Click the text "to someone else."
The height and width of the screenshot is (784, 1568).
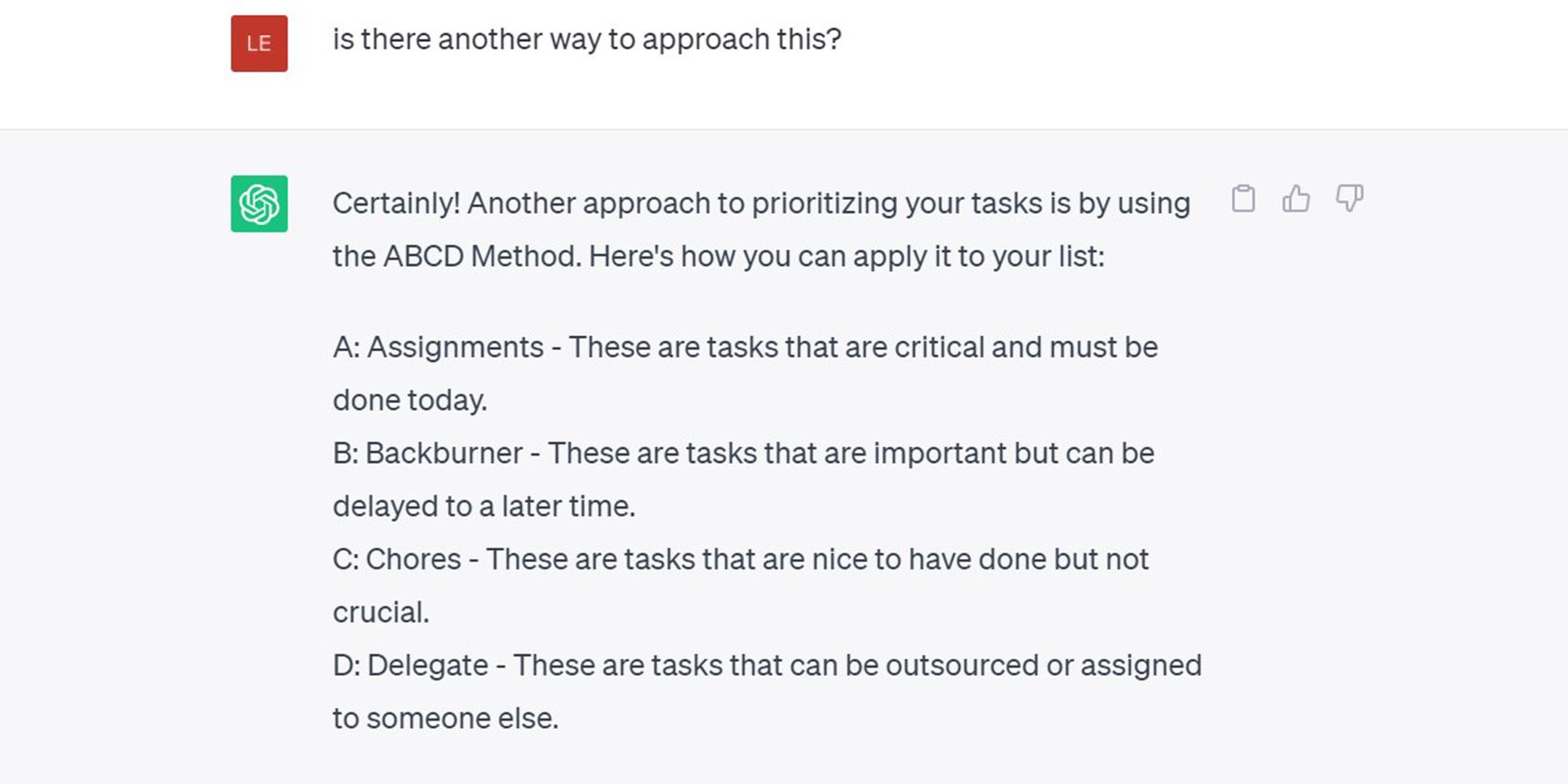pyautogui.click(x=445, y=719)
